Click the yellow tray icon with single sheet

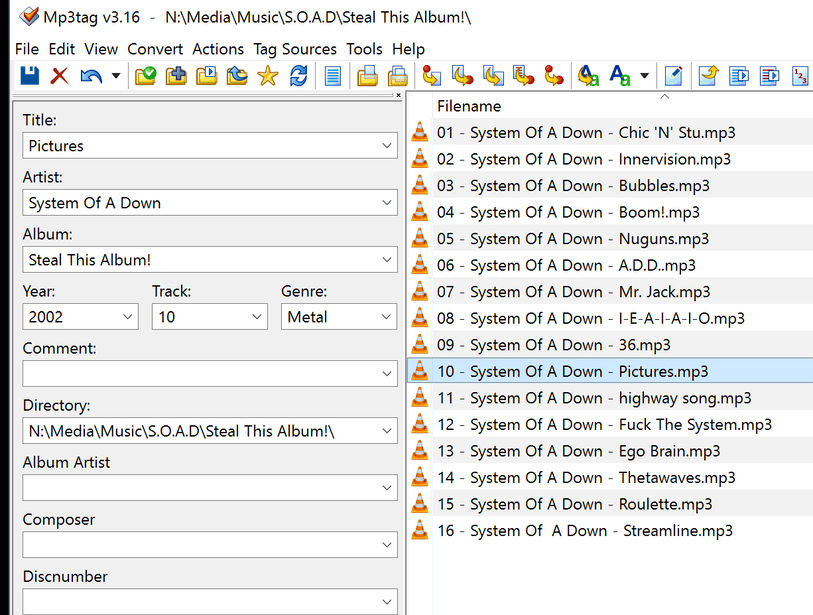(x=367, y=76)
